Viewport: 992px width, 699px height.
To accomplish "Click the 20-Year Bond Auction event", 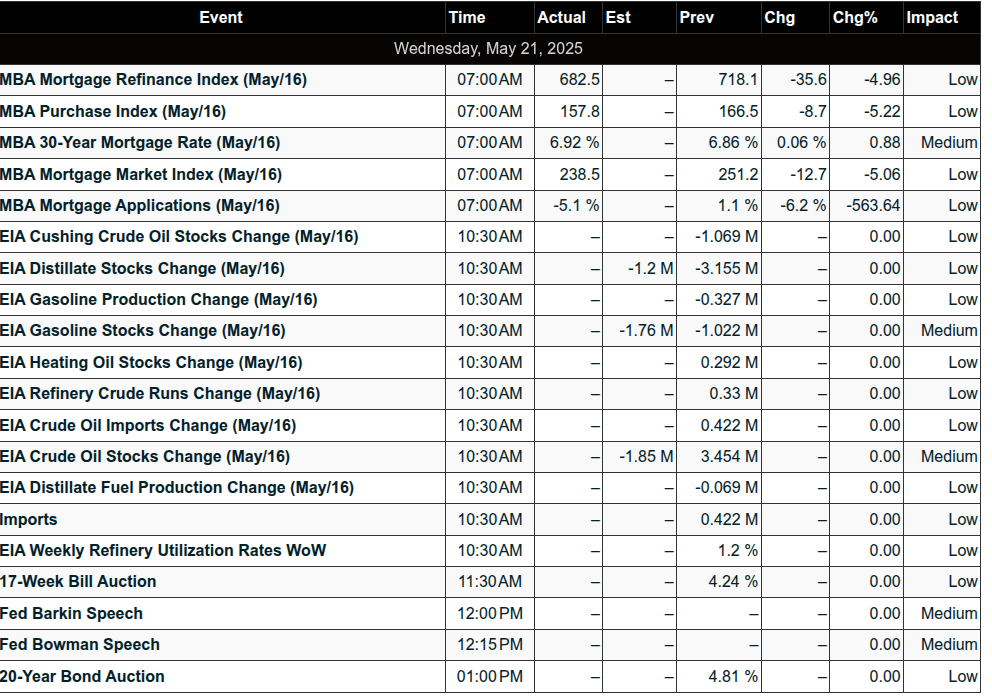I will coord(82,676).
